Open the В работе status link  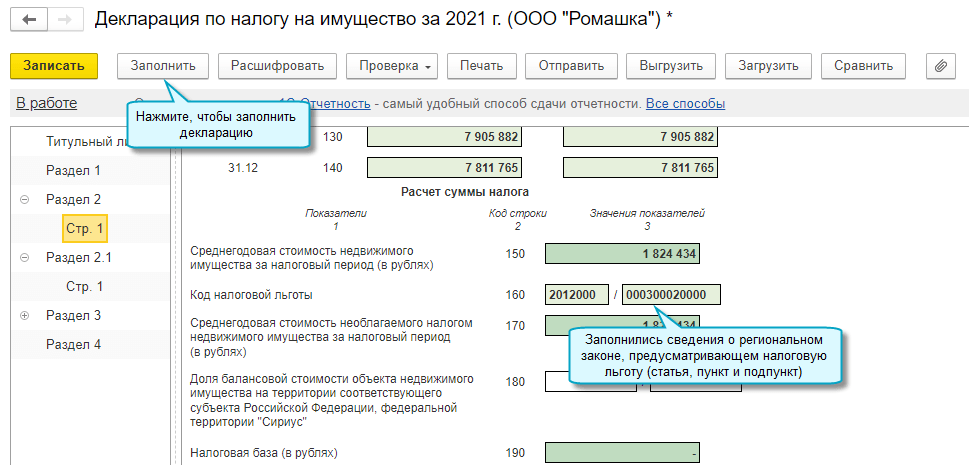point(47,103)
